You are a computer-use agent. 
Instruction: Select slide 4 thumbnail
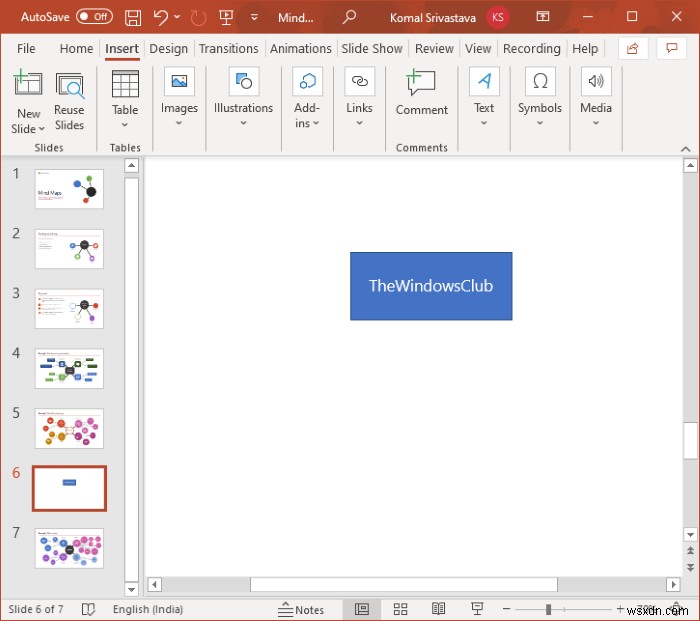point(69,368)
